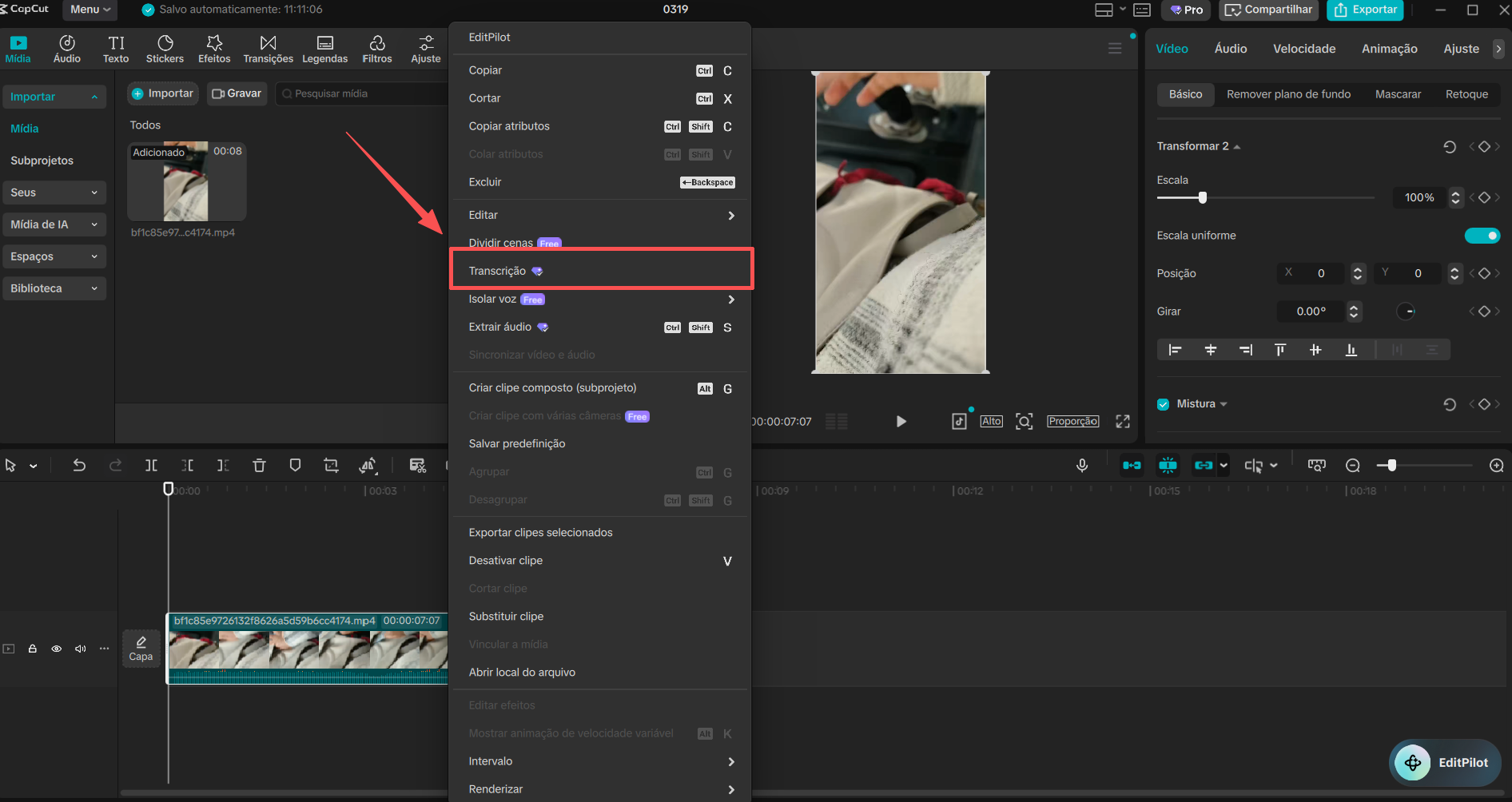The width and height of the screenshot is (1512, 802).
Task: Hide the video track with eye icon
Action: point(57,649)
